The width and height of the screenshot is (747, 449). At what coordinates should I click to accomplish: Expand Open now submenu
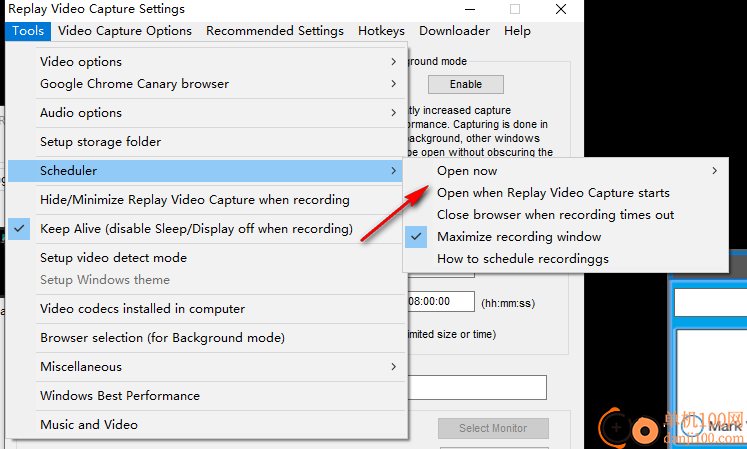click(x=566, y=171)
